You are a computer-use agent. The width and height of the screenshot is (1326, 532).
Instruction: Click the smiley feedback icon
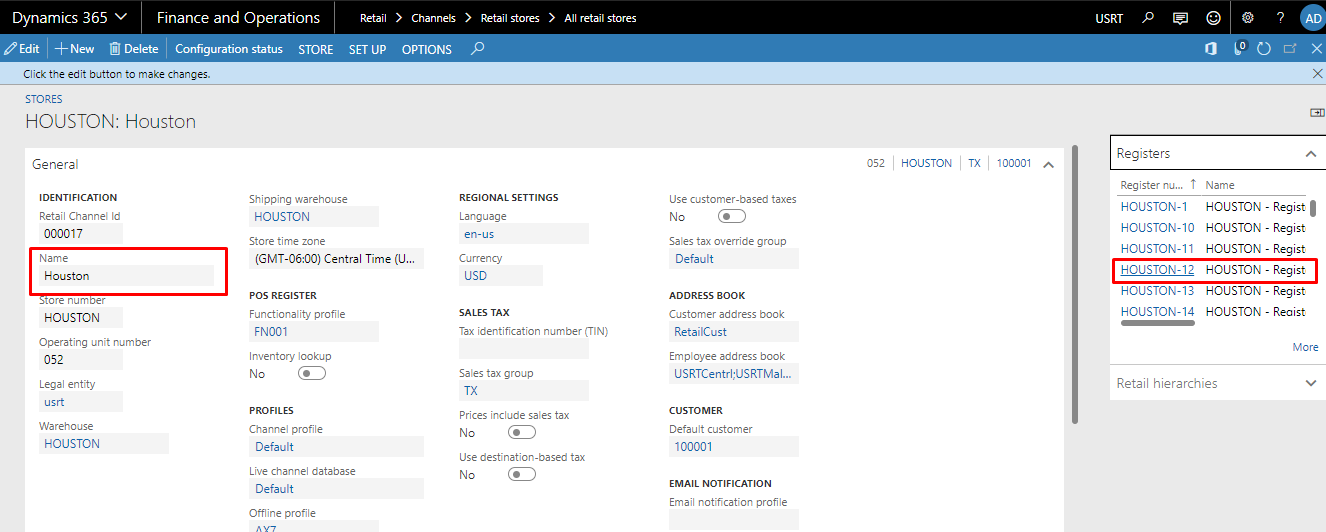[x=1213, y=18]
